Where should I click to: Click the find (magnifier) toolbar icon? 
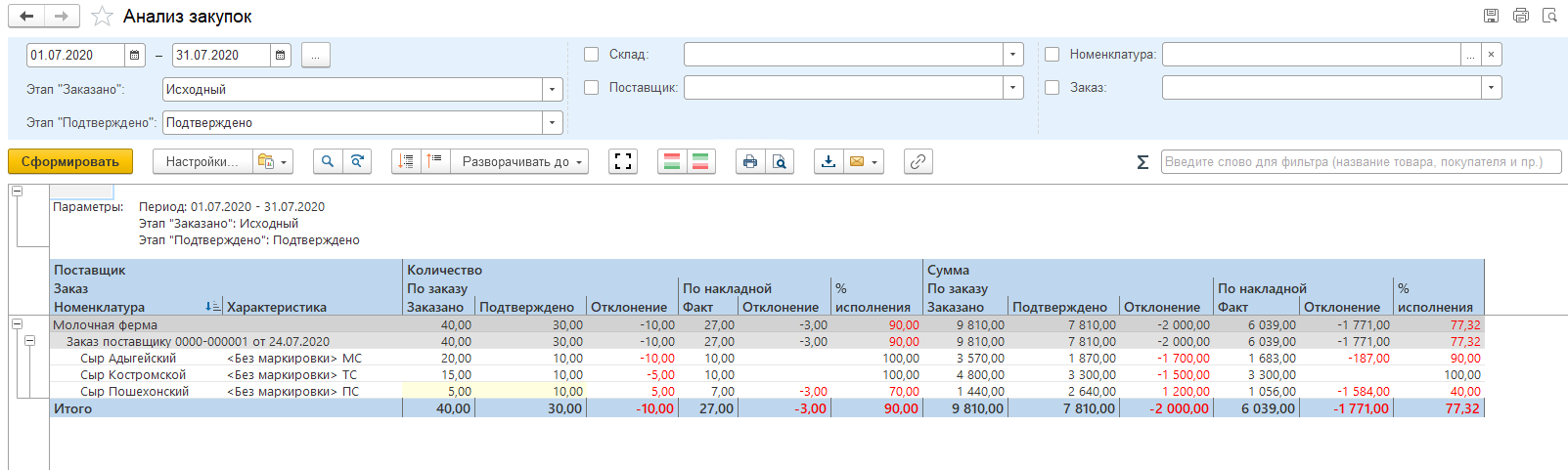point(328,162)
